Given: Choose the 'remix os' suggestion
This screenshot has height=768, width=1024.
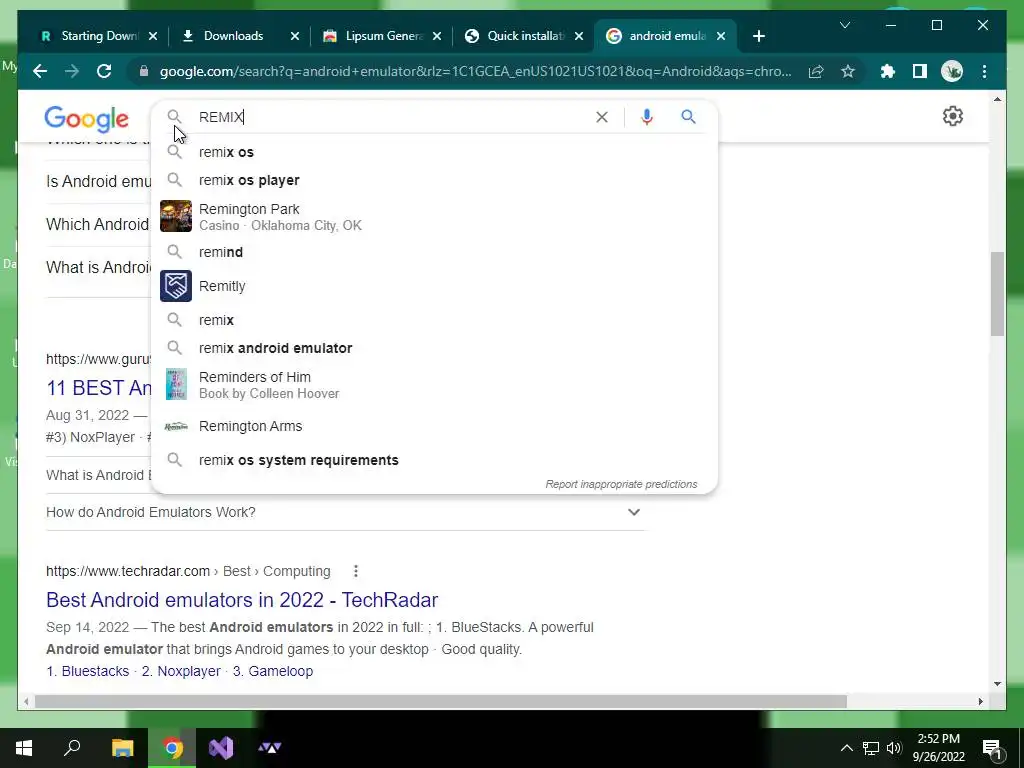Looking at the screenshot, I should coord(434,152).
